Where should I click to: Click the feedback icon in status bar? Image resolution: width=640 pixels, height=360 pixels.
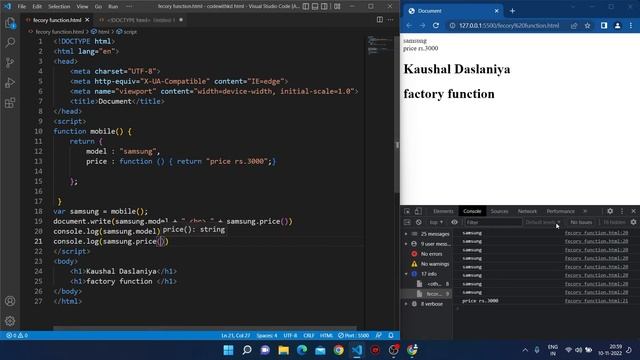coord(379,336)
